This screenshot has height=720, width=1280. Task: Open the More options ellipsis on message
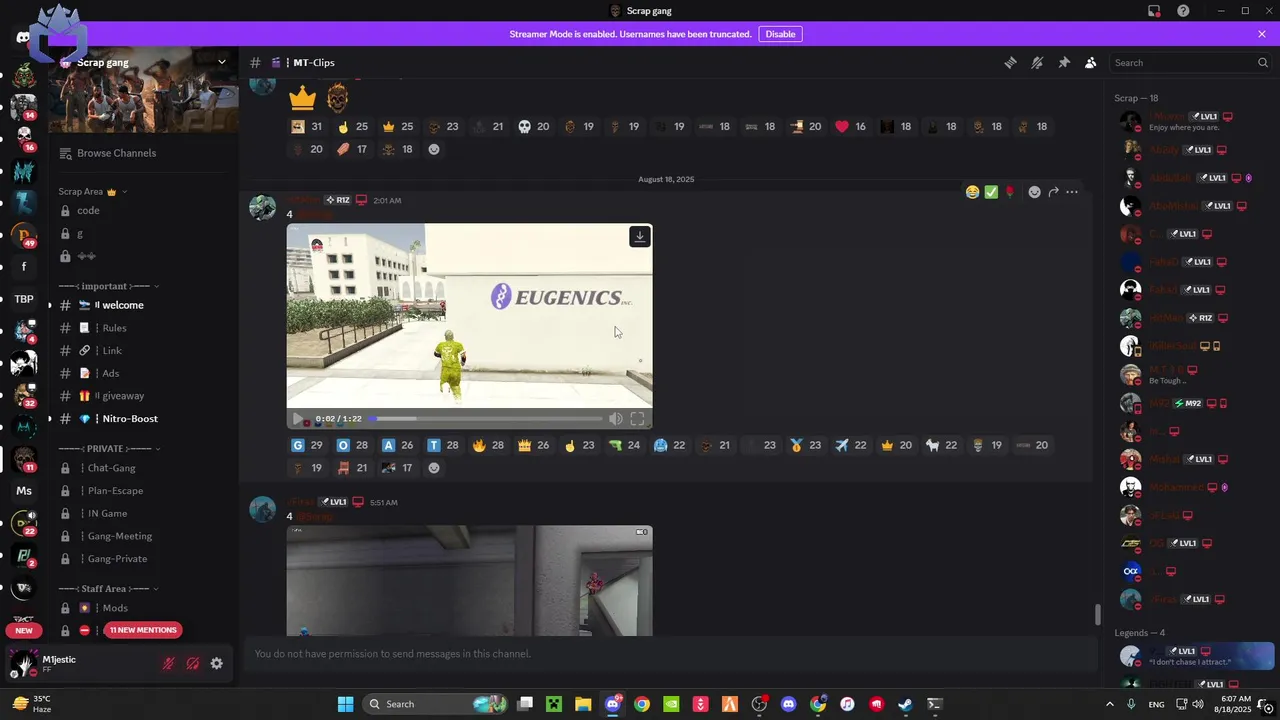[x=1072, y=192]
